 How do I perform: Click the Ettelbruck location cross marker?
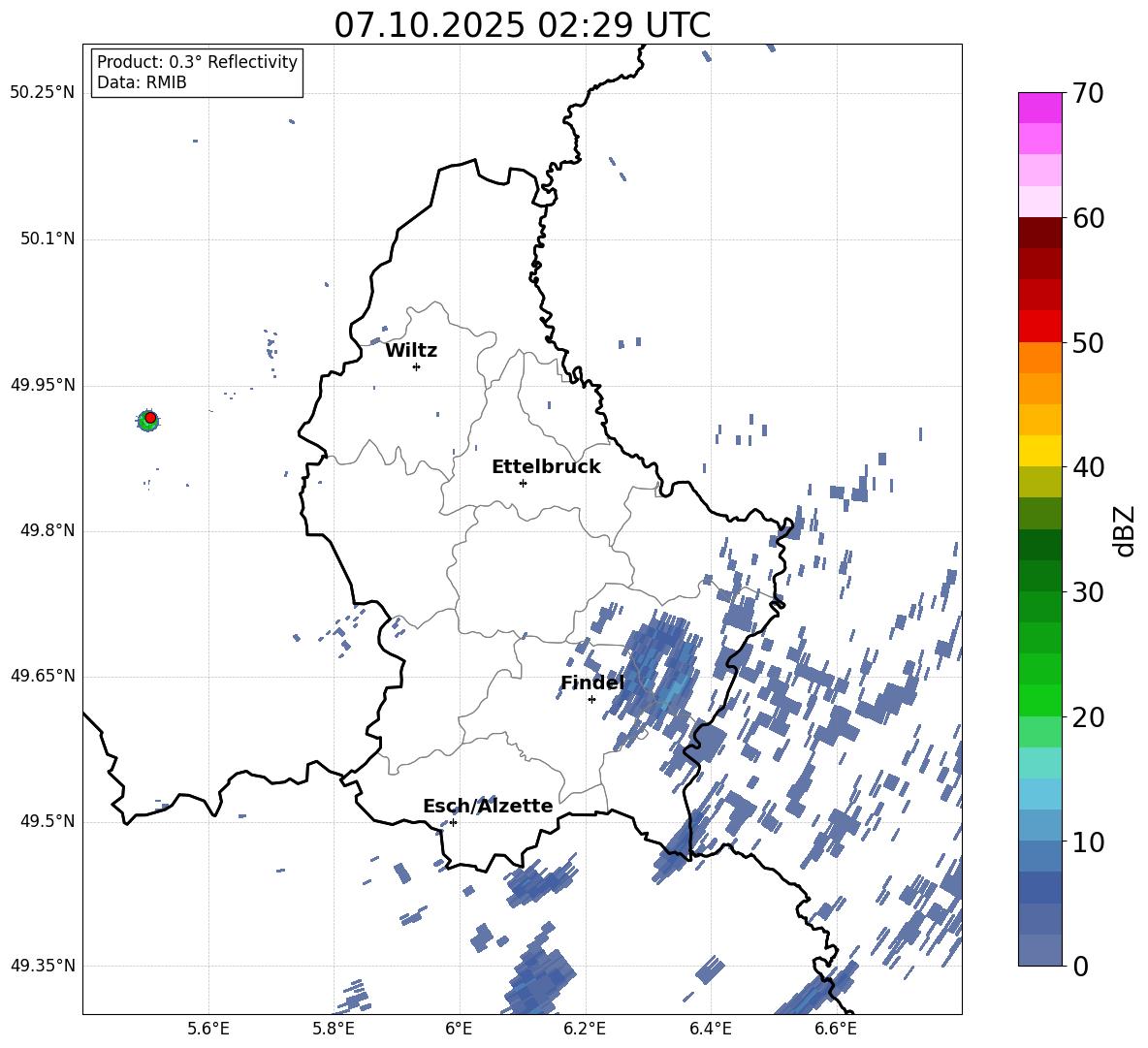523,483
